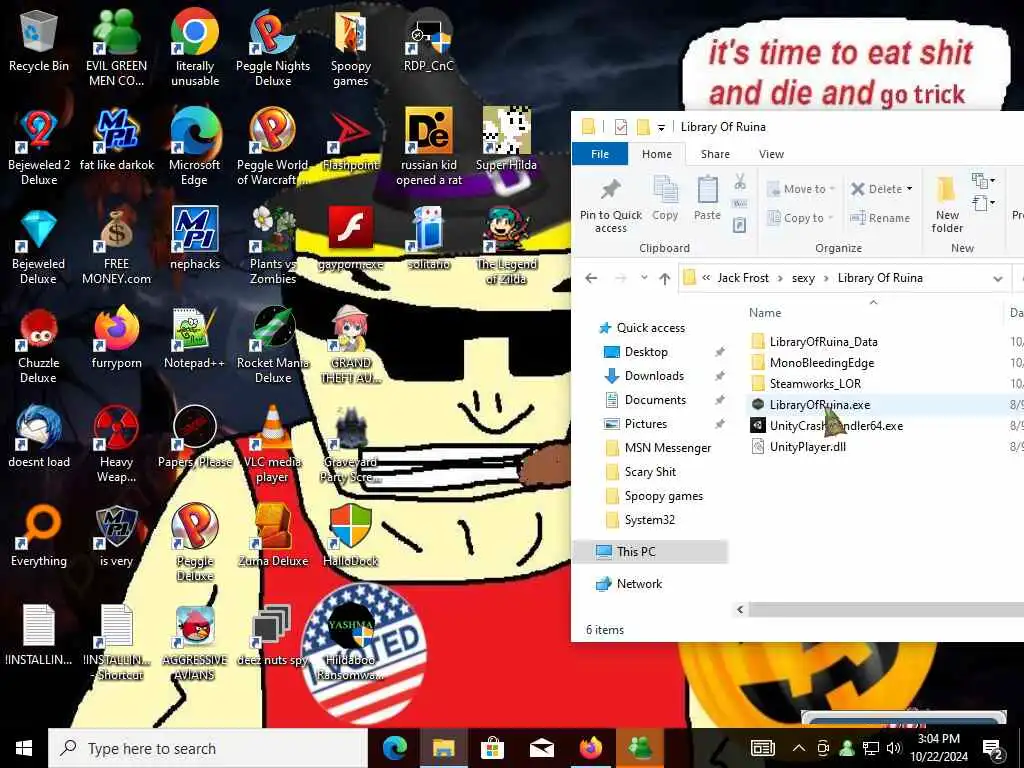Switch to the Share ribbon tab

(x=715, y=154)
